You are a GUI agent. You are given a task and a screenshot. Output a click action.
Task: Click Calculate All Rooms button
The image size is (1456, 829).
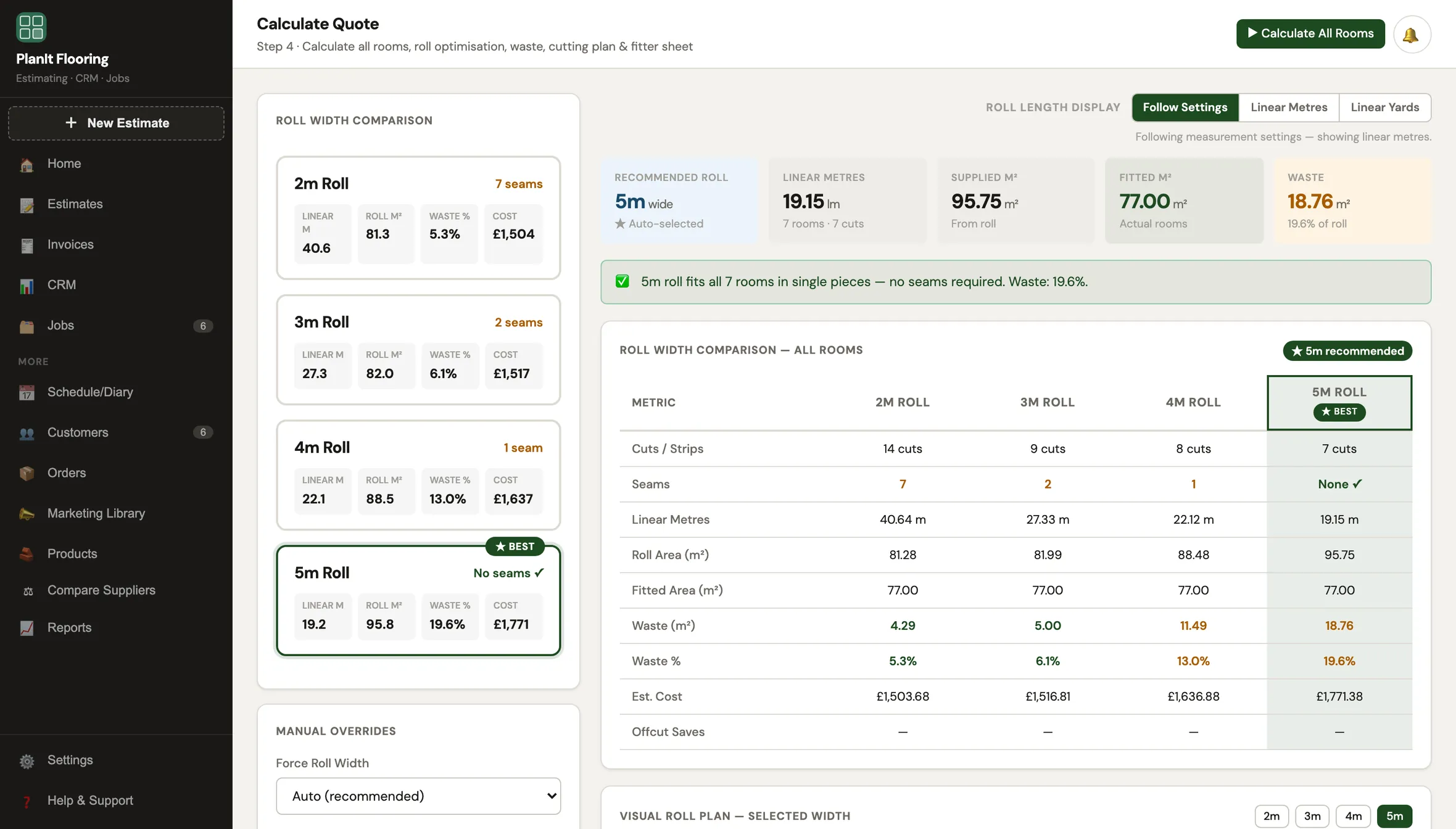pos(1310,33)
